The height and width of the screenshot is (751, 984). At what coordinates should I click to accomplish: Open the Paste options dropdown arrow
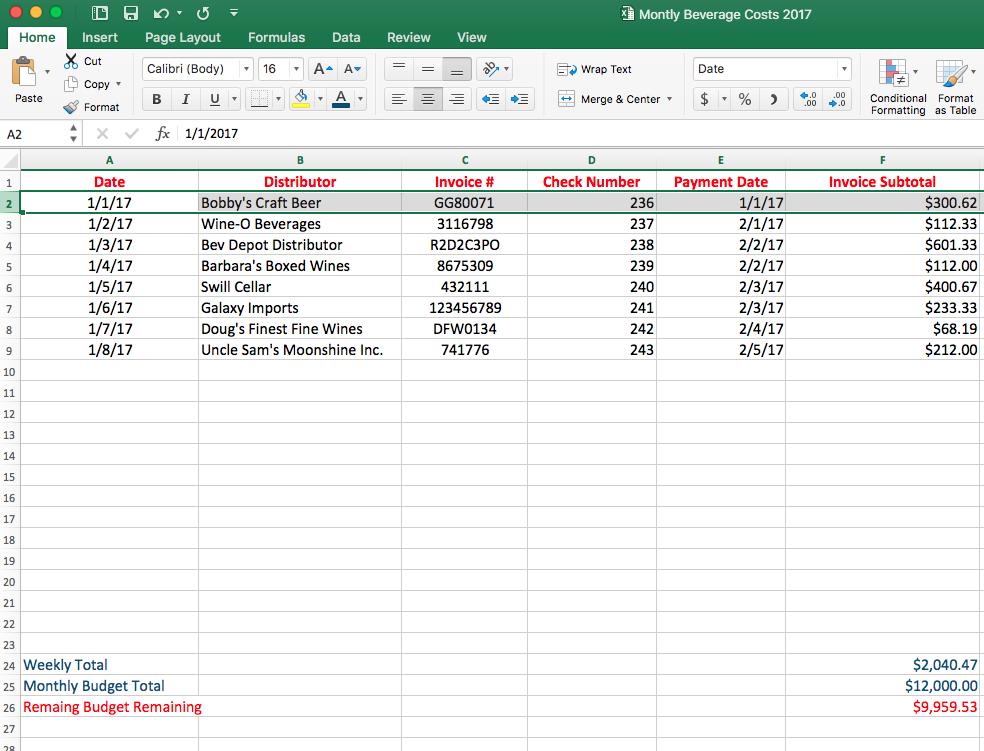[47, 72]
